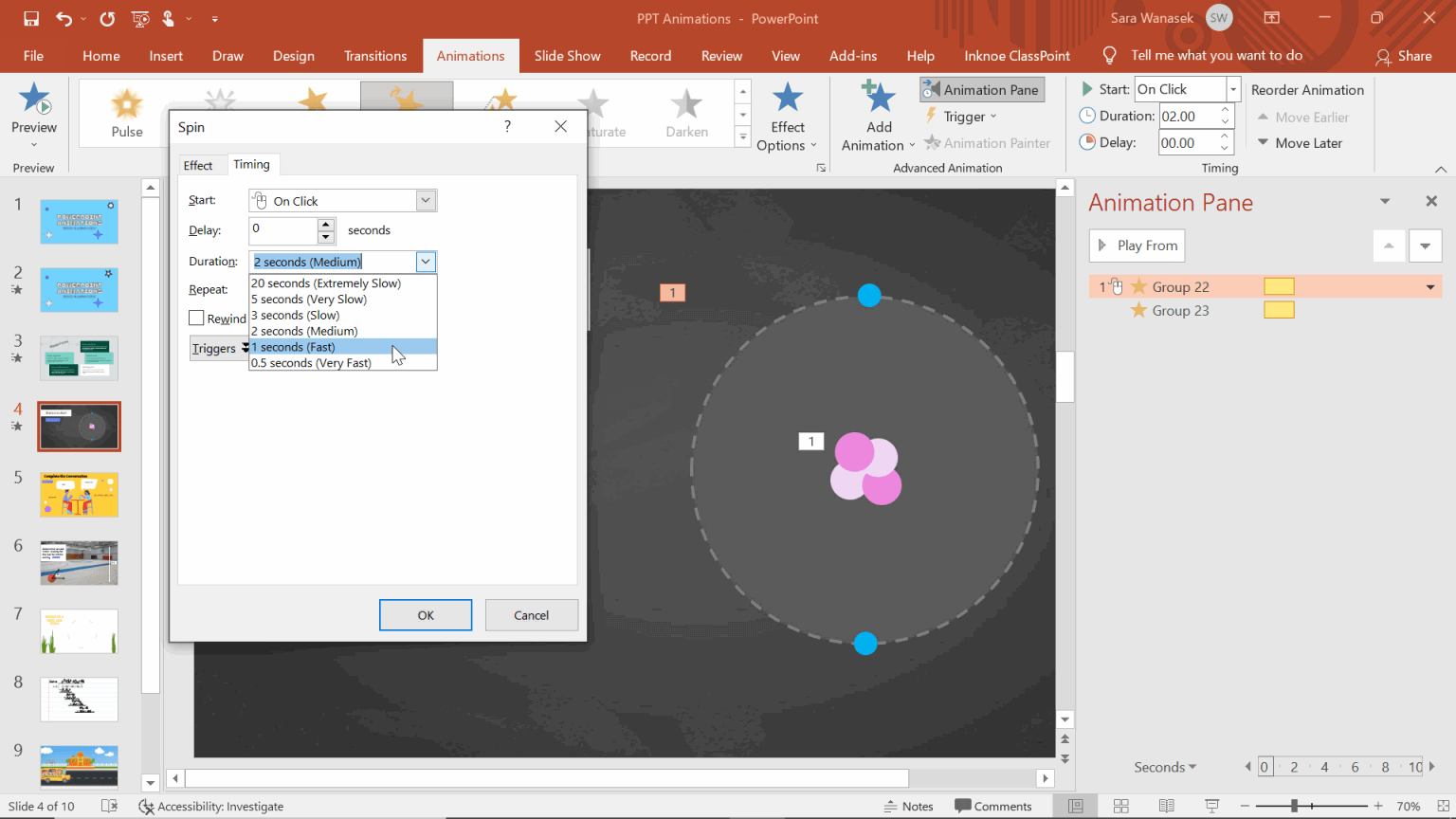Click OK in the Spin dialog
Viewport: 1456px width, 819px height.
pyautogui.click(x=425, y=614)
